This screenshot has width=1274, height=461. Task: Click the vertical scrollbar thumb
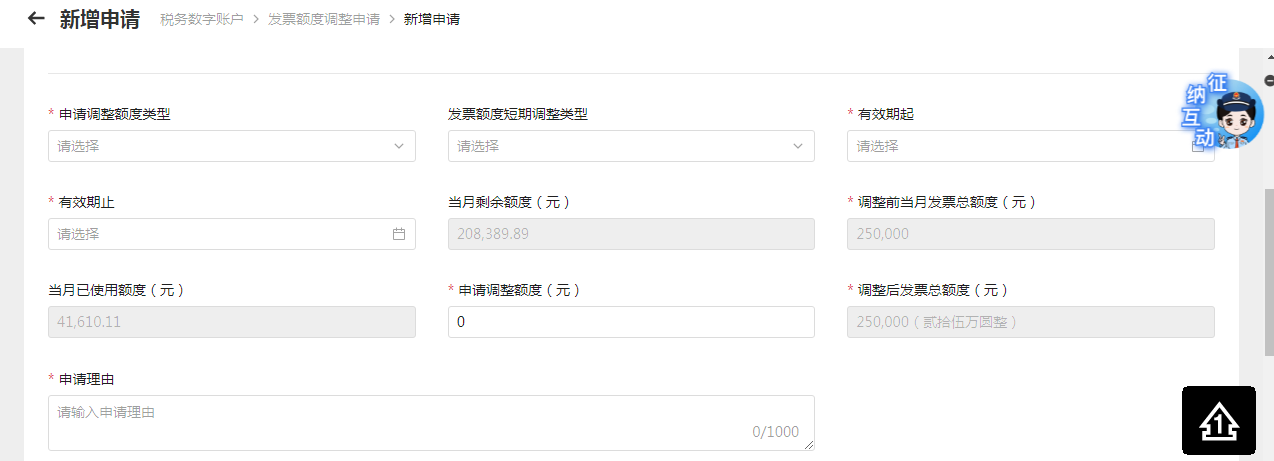(x=1267, y=270)
